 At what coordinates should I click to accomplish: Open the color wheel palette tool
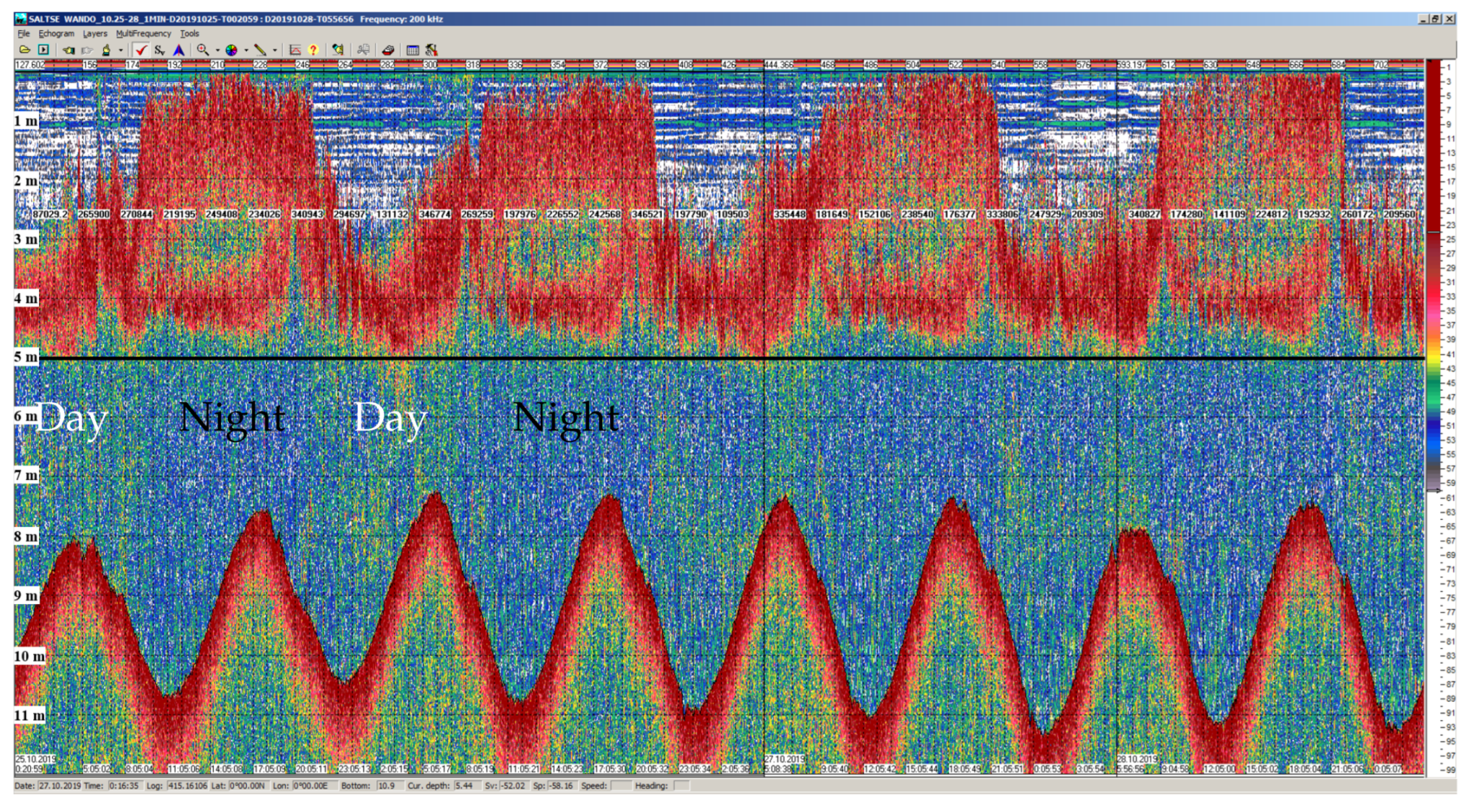pyautogui.click(x=231, y=50)
